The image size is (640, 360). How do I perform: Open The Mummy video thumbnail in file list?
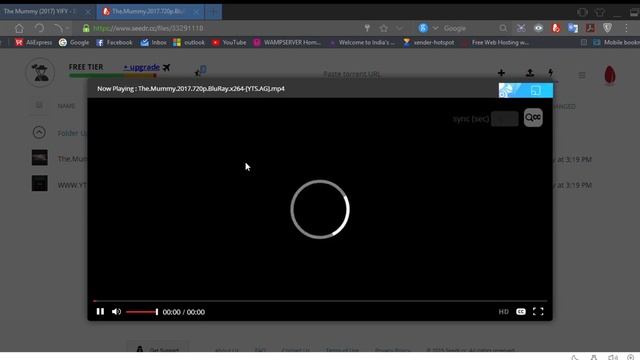[x=40, y=158]
